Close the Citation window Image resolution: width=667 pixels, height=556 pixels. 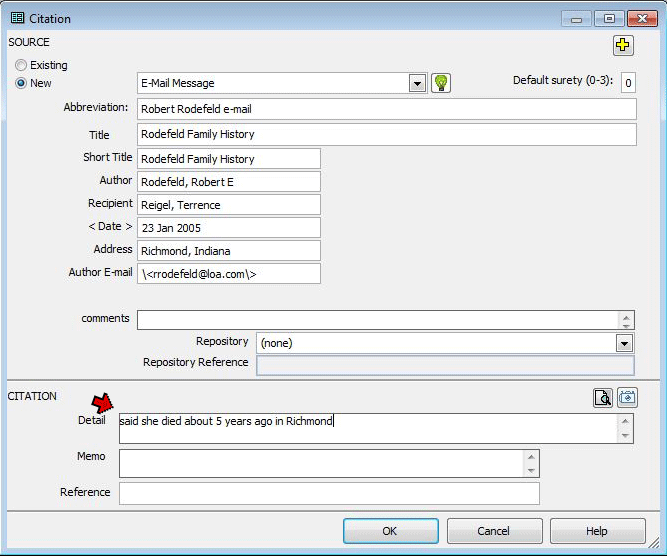click(x=642, y=19)
